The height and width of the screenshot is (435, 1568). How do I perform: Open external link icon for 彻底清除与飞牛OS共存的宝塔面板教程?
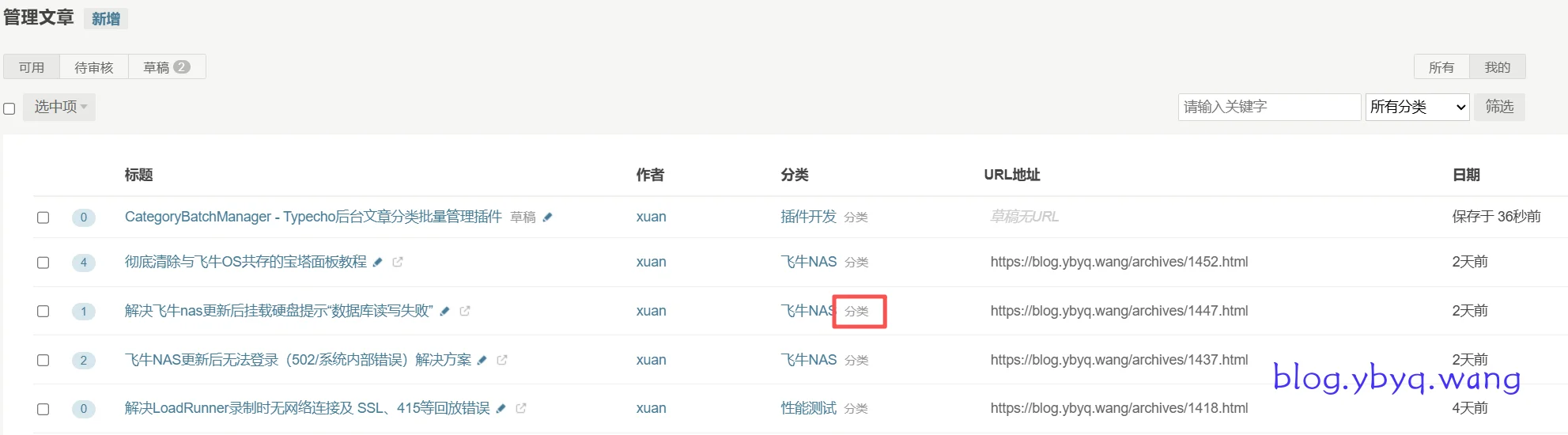point(398,262)
